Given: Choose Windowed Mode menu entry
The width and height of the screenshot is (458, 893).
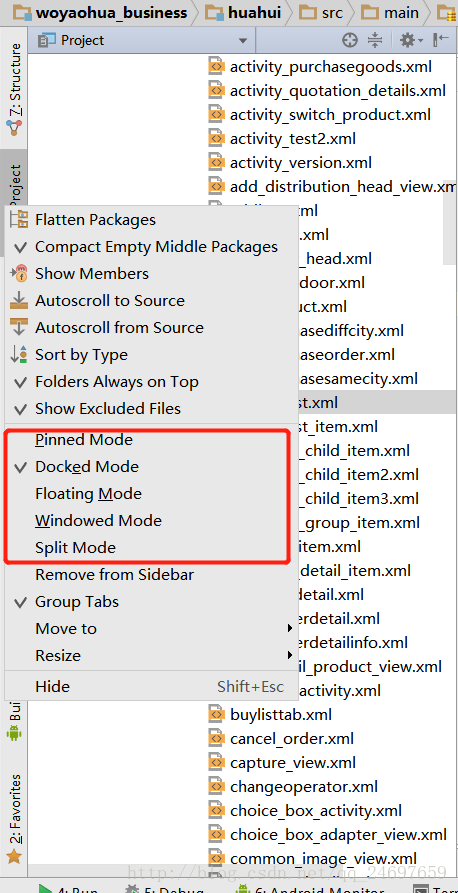Looking at the screenshot, I should click(x=98, y=521).
